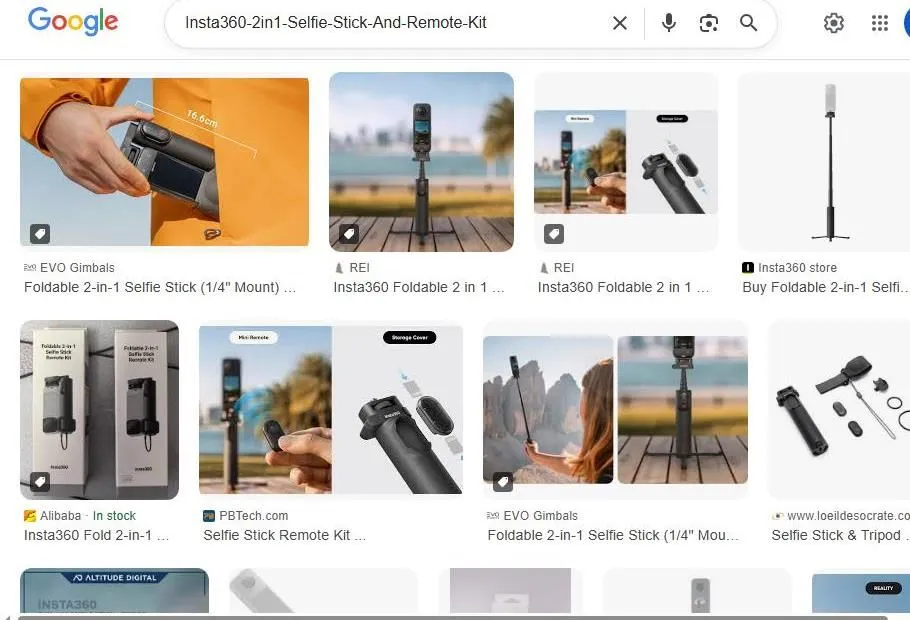Open Insta360 store tall tripod thumbnail
Viewport: 910px width, 620px height.
tap(824, 162)
